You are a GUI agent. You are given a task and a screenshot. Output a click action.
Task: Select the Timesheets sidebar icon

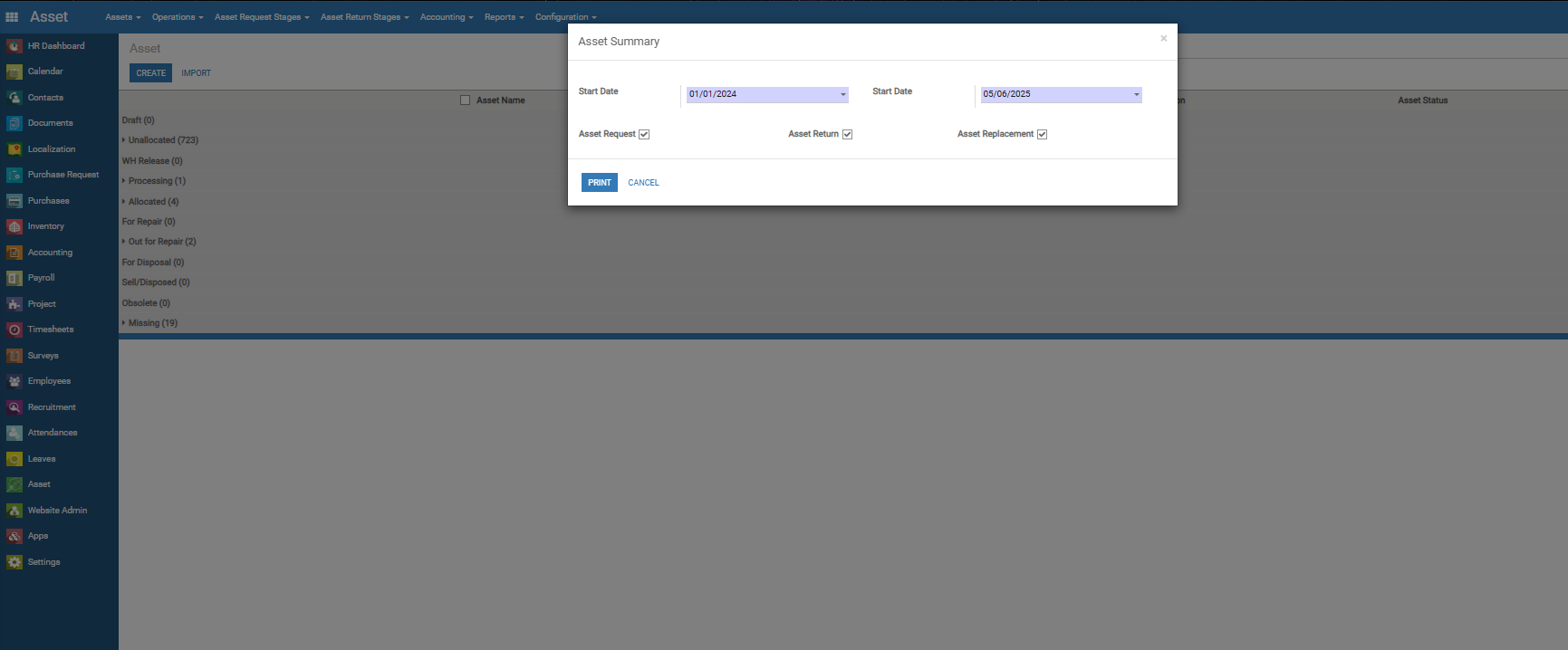(x=14, y=330)
